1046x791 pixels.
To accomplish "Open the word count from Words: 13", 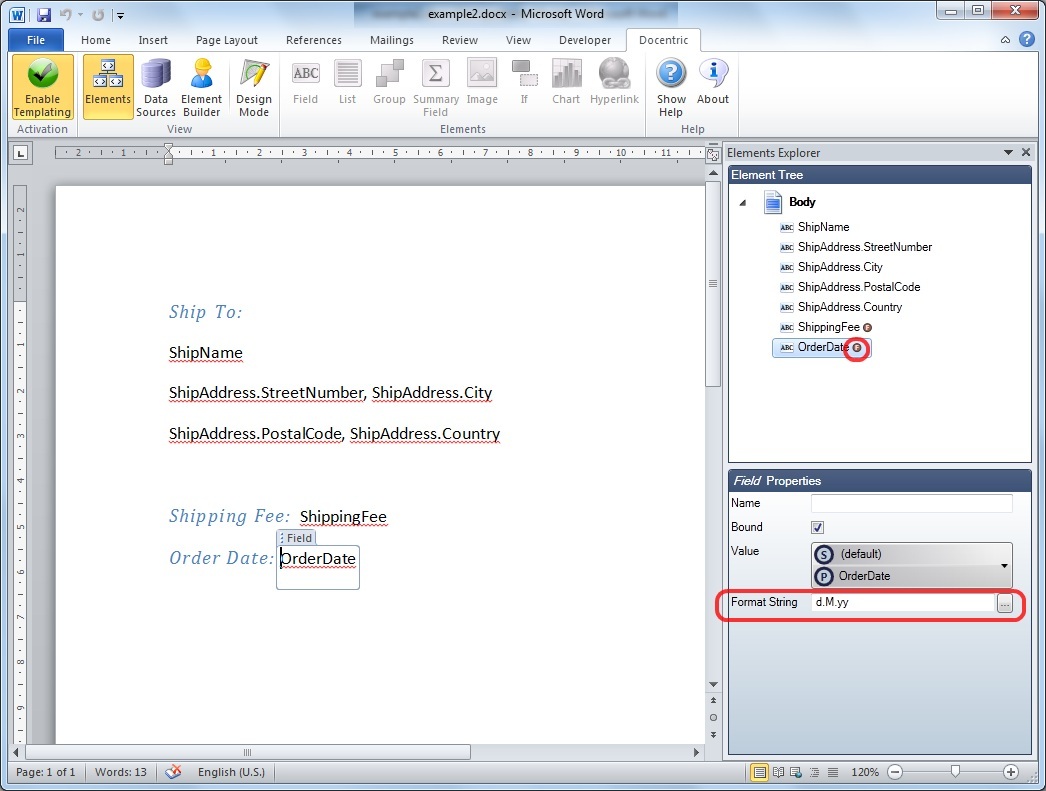I will [x=121, y=772].
